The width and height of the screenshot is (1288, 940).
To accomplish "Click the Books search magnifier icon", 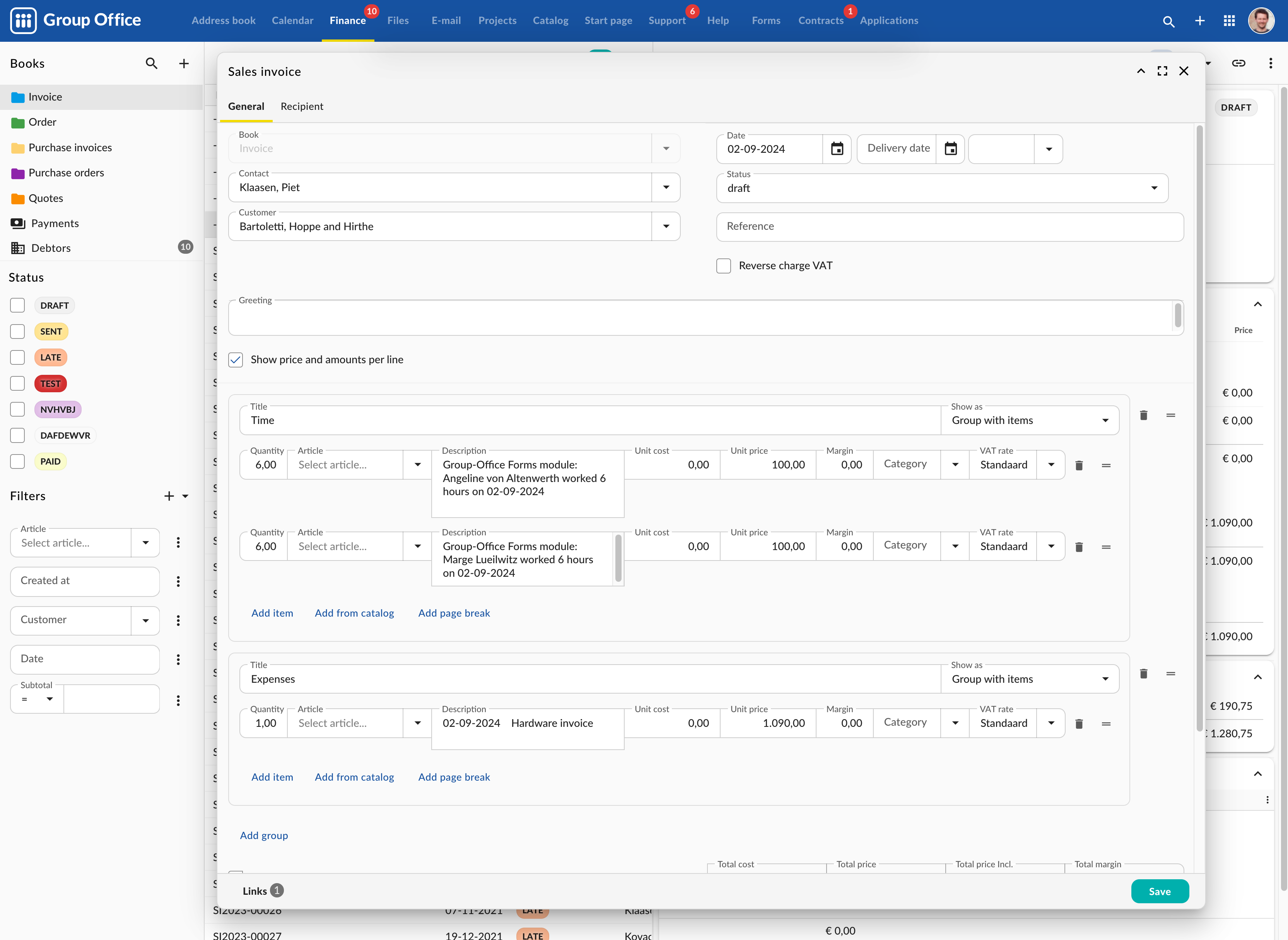I will point(151,63).
